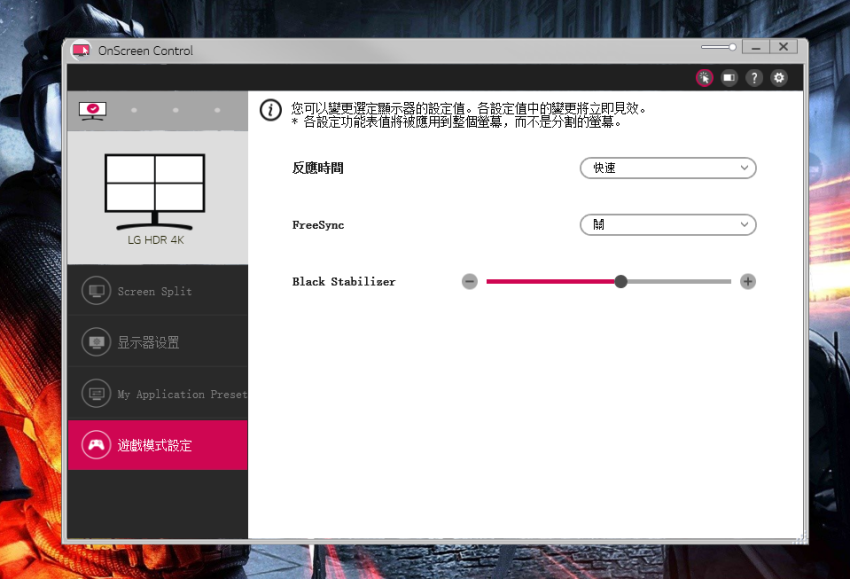
Task: Open My Application Preset menu
Action: (157, 394)
